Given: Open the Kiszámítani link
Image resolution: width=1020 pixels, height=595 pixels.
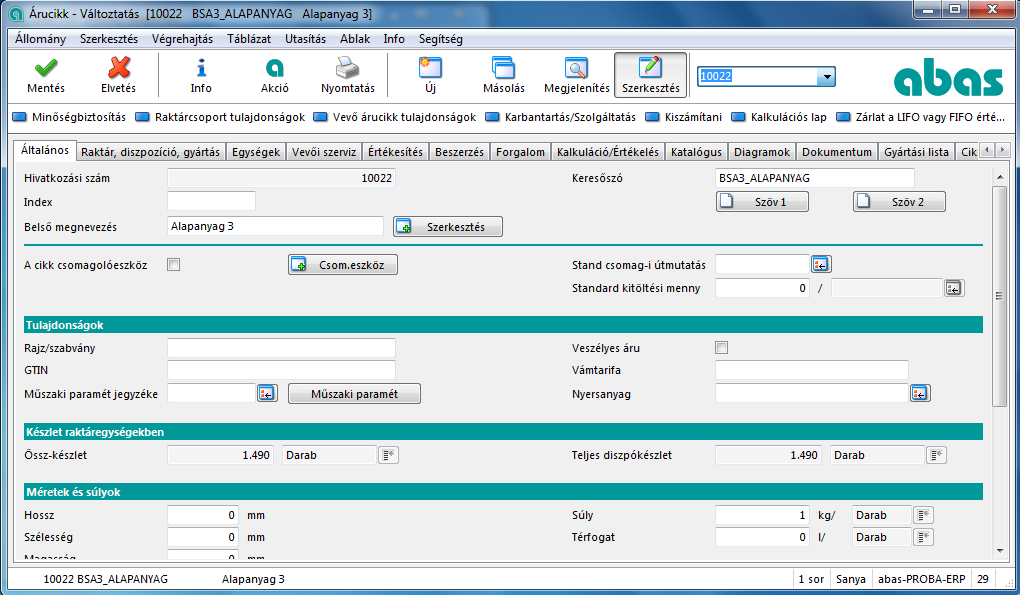Looking at the screenshot, I should tap(684, 117).
